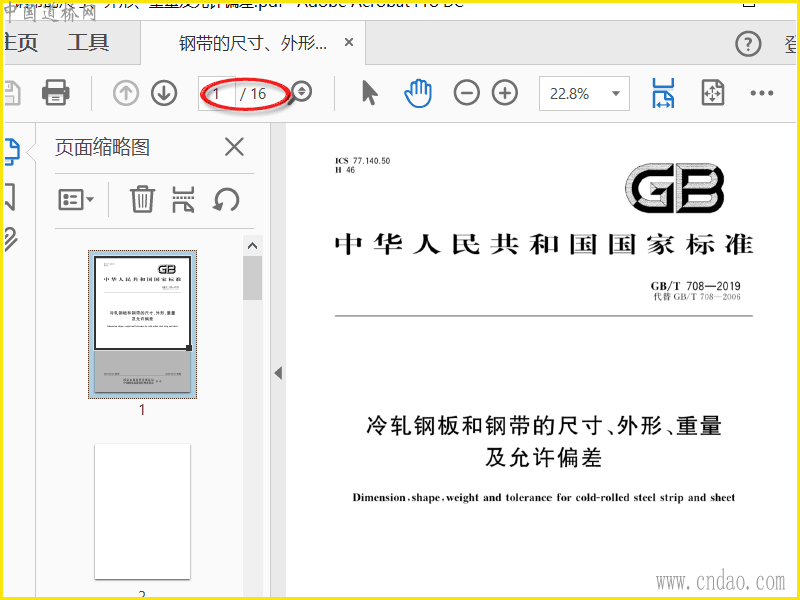The height and width of the screenshot is (600, 800).
Task: Open the 22.8% zoom level dropdown
Action: pyautogui.click(x=584, y=93)
